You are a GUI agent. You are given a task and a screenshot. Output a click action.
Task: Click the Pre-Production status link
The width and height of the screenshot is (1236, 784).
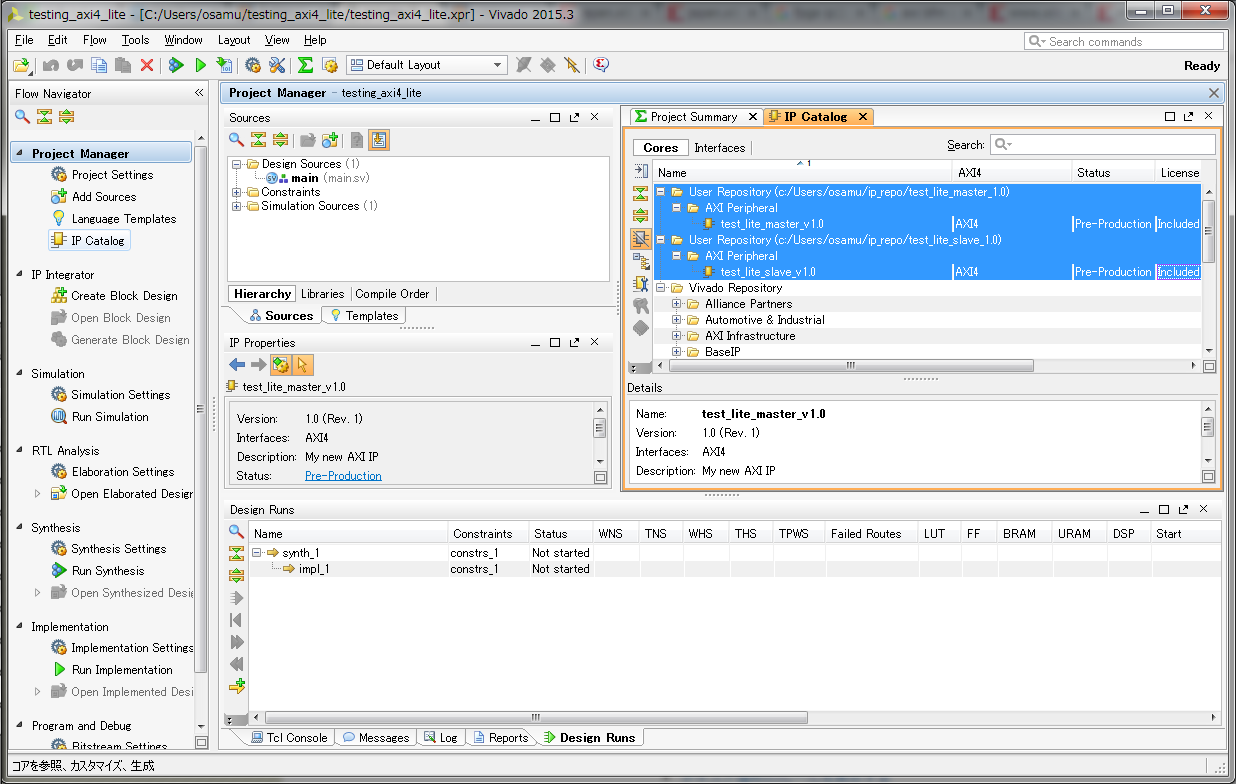343,476
